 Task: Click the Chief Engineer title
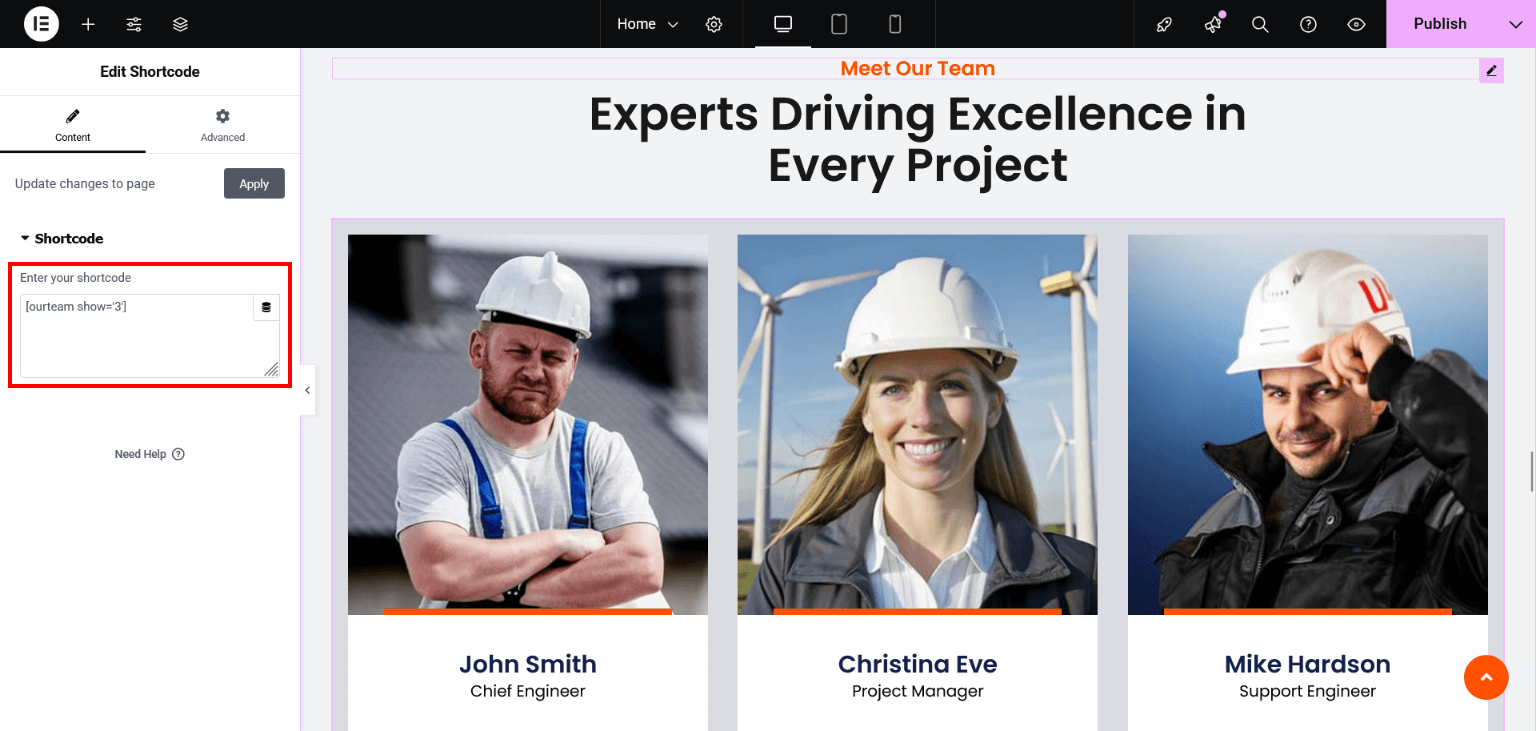(528, 691)
